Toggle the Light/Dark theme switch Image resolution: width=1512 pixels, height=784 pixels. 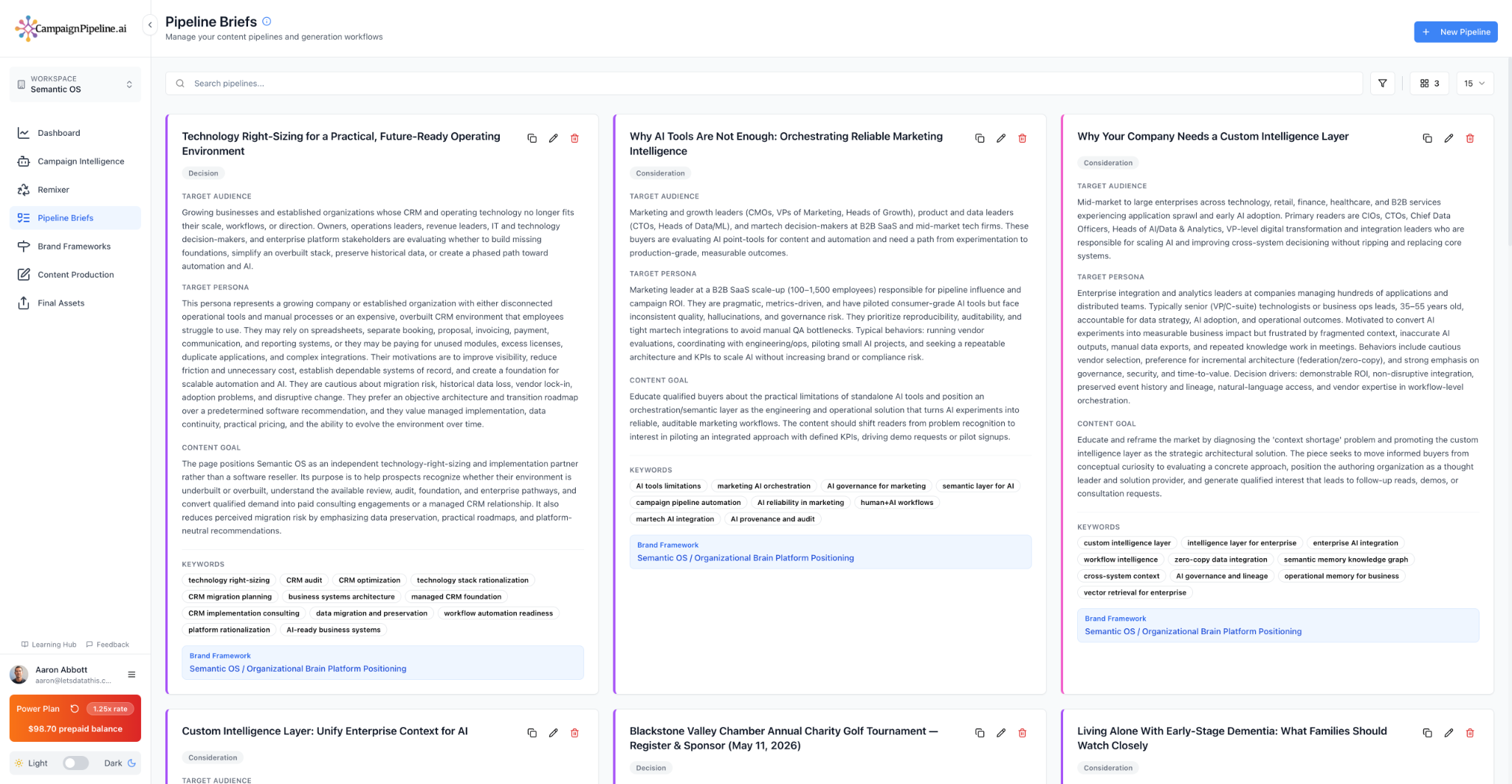75,763
